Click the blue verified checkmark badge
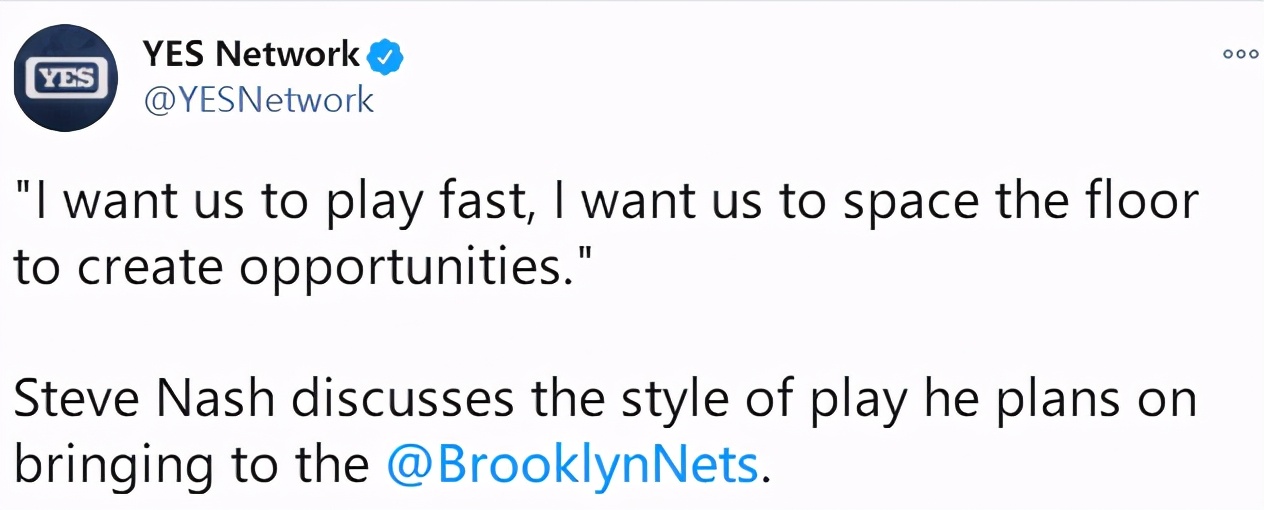 (x=386, y=58)
